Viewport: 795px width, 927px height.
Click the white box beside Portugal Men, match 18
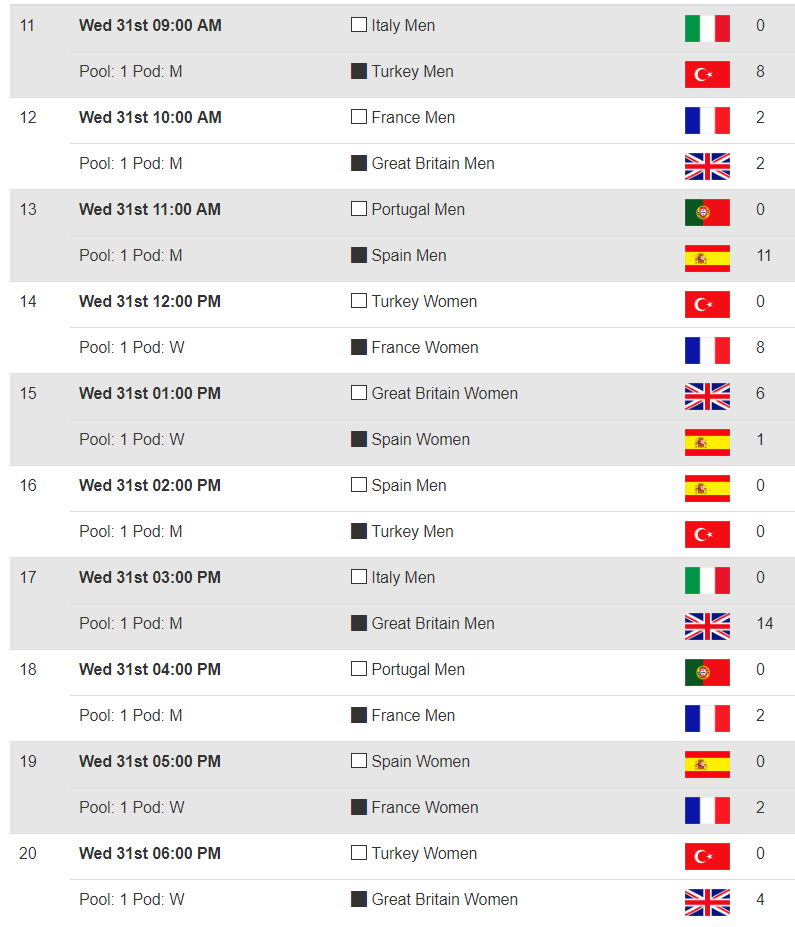(359, 668)
